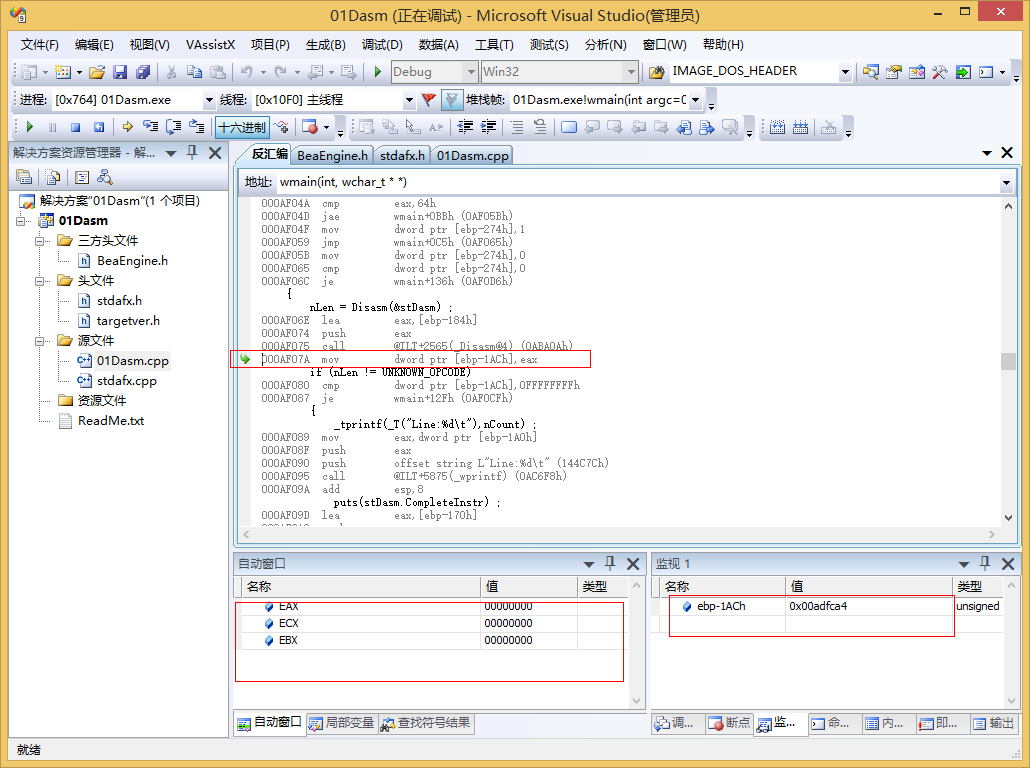Expand the IMAGE_DOS_HEADER find combo box
The image size is (1030, 768).
point(845,72)
